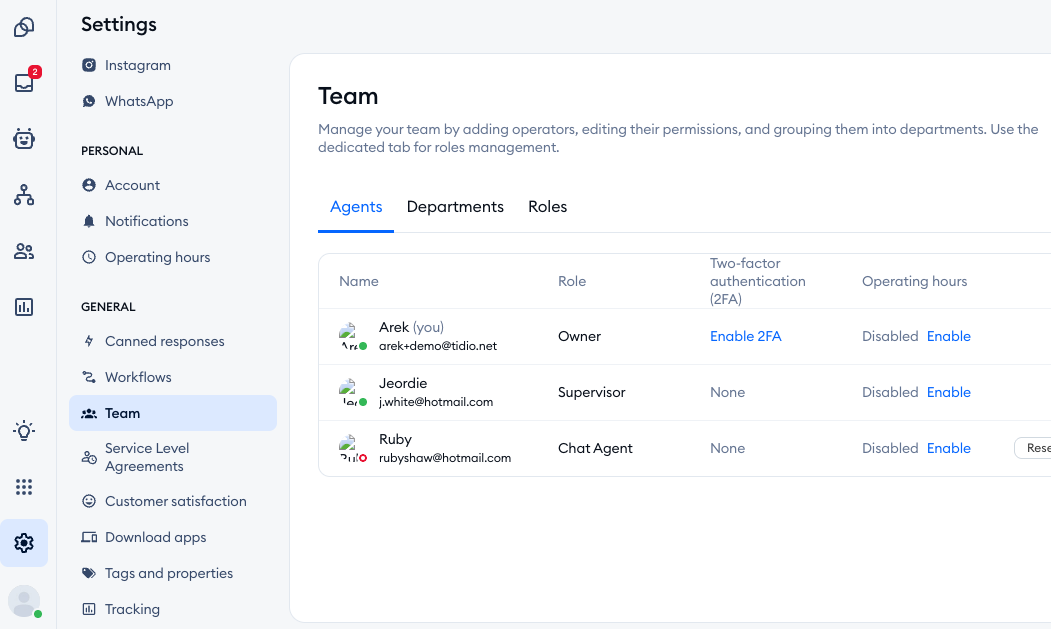Open the apps grid icon
This screenshot has height=629, width=1051.
(x=24, y=487)
